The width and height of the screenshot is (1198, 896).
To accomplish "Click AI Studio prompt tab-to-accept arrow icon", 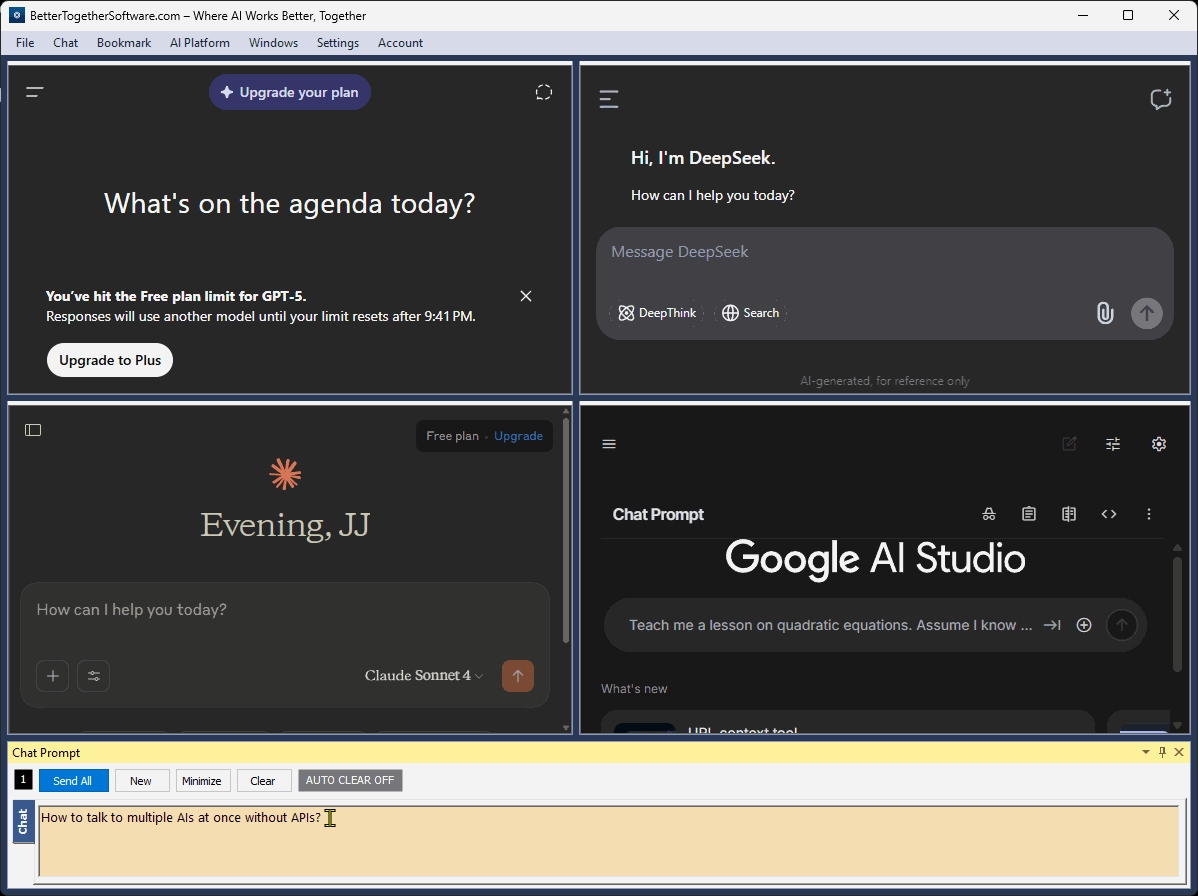I will 1052,626.
